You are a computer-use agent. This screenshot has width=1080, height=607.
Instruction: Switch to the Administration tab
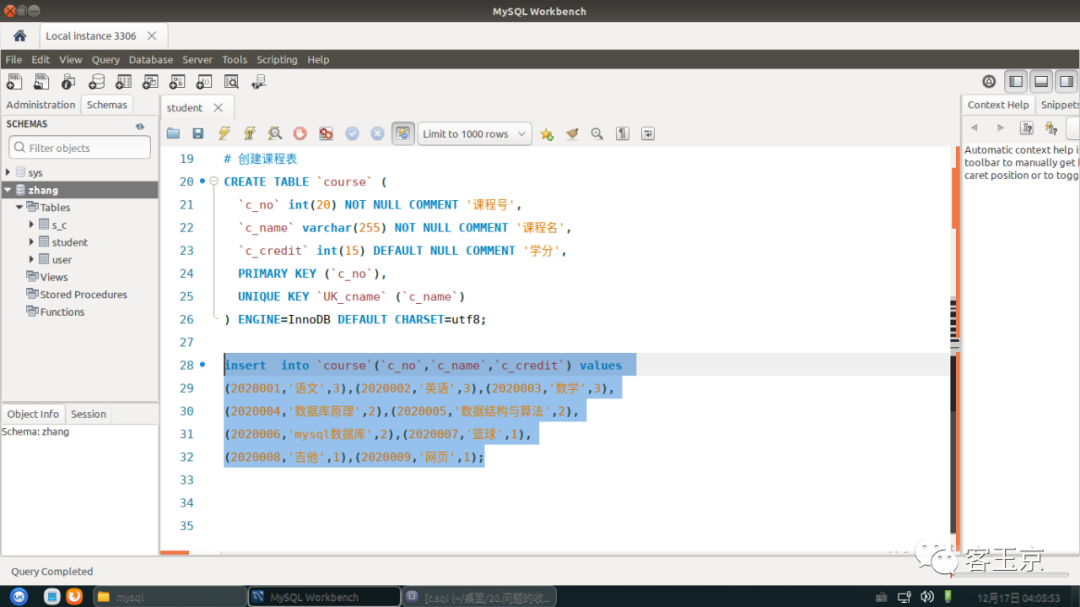tap(41, 105)
